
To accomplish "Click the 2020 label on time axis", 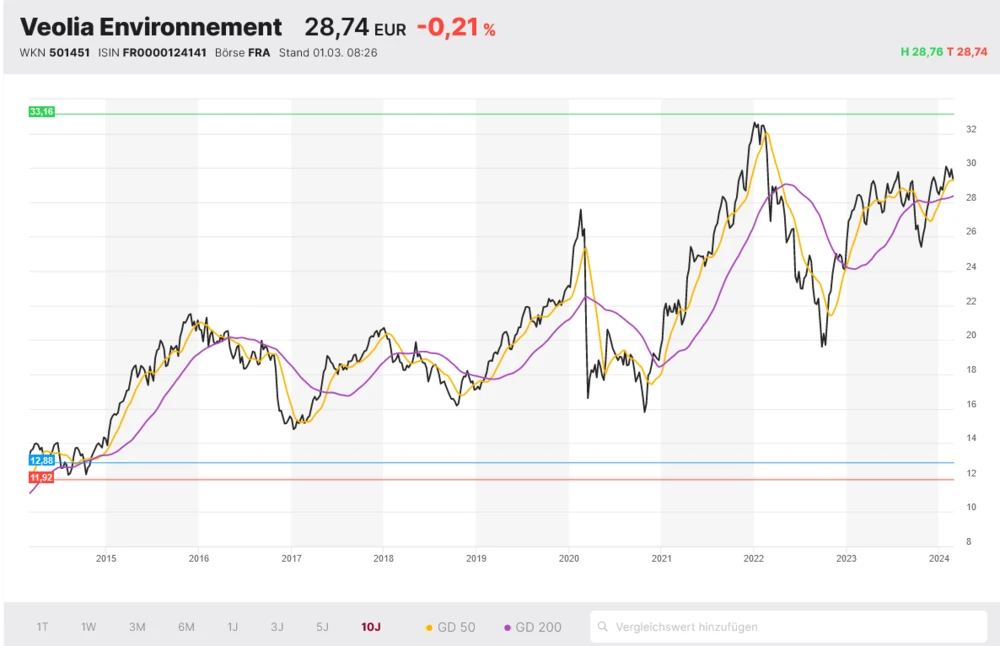I will [568, 558].
